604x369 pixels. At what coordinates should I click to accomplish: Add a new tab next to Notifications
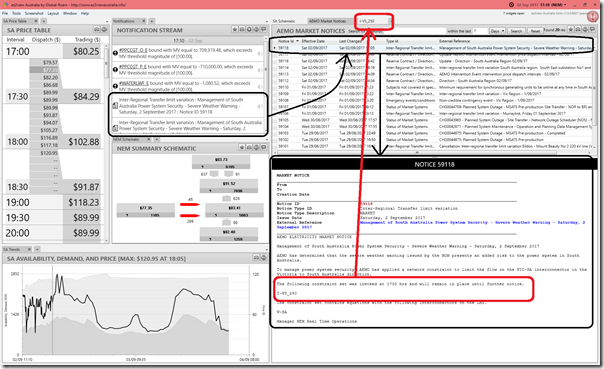(152, 21)
